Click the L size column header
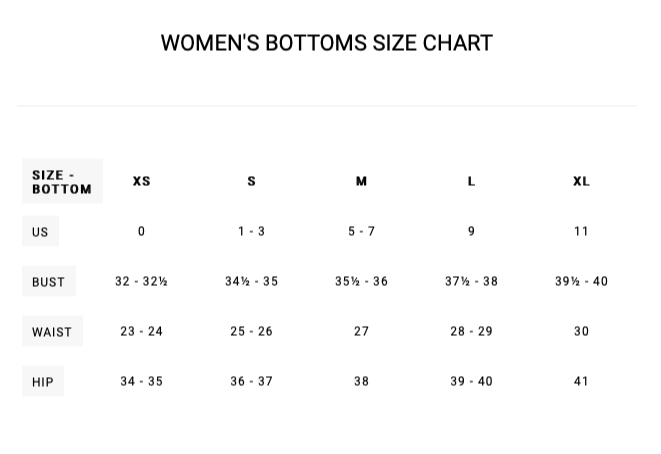The width and height of the screenshot is (661, 454). (471, 181)
